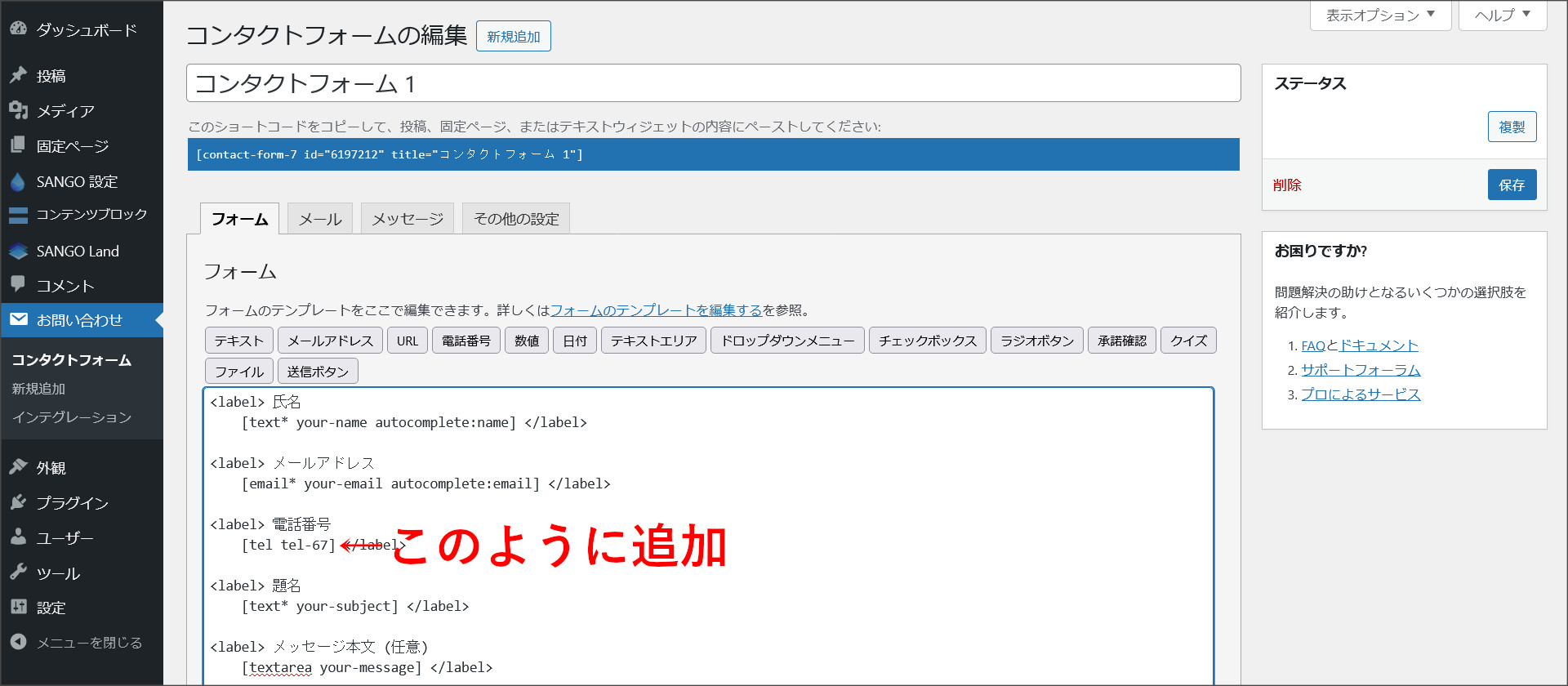The width and height of the screenshot is (1568, 686).
Task: Insert a チェックボックス form tag
Action: pyautogui.click(x=927, y=341)
